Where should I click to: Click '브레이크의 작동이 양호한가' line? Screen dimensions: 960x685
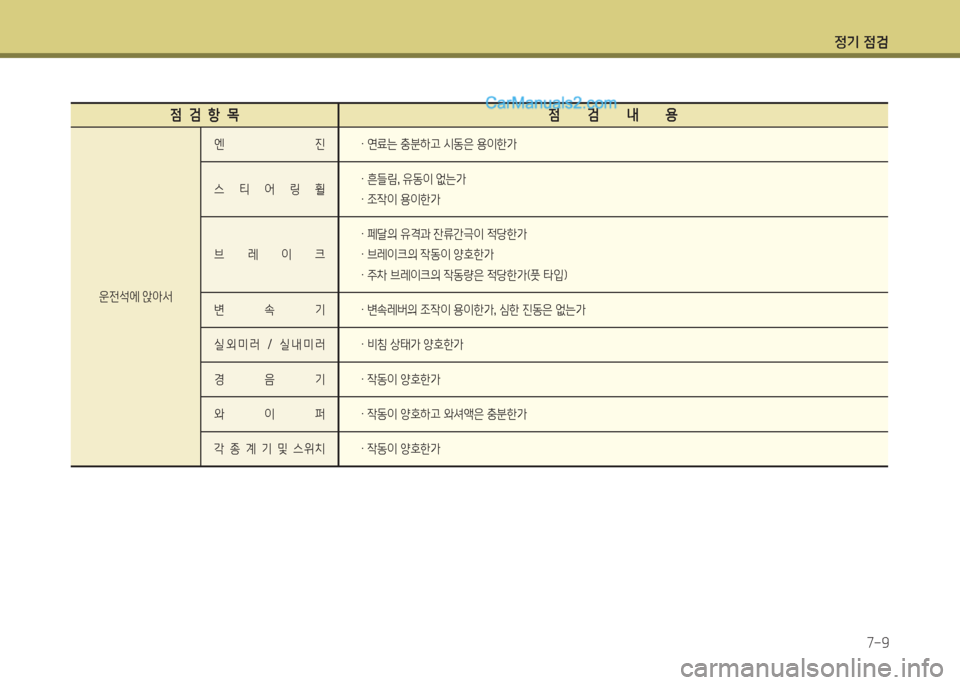430,255
